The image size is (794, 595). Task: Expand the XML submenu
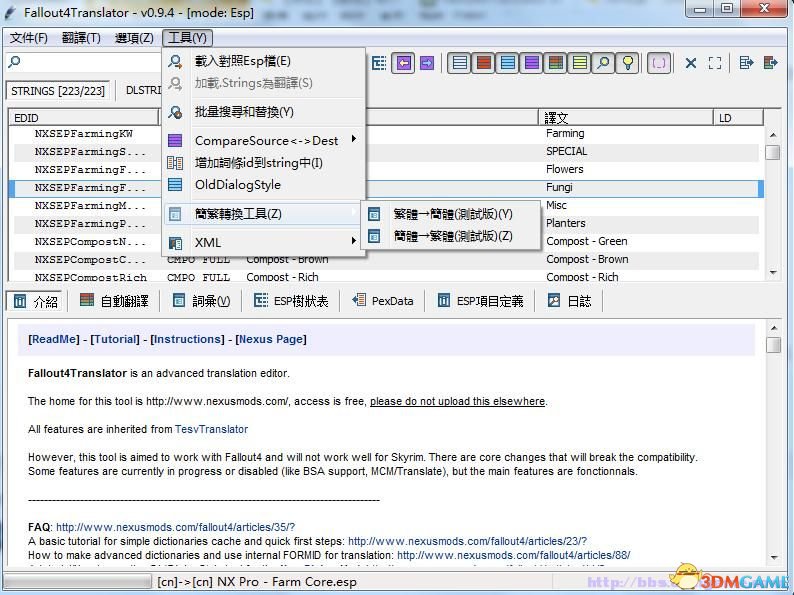[264, 243]
